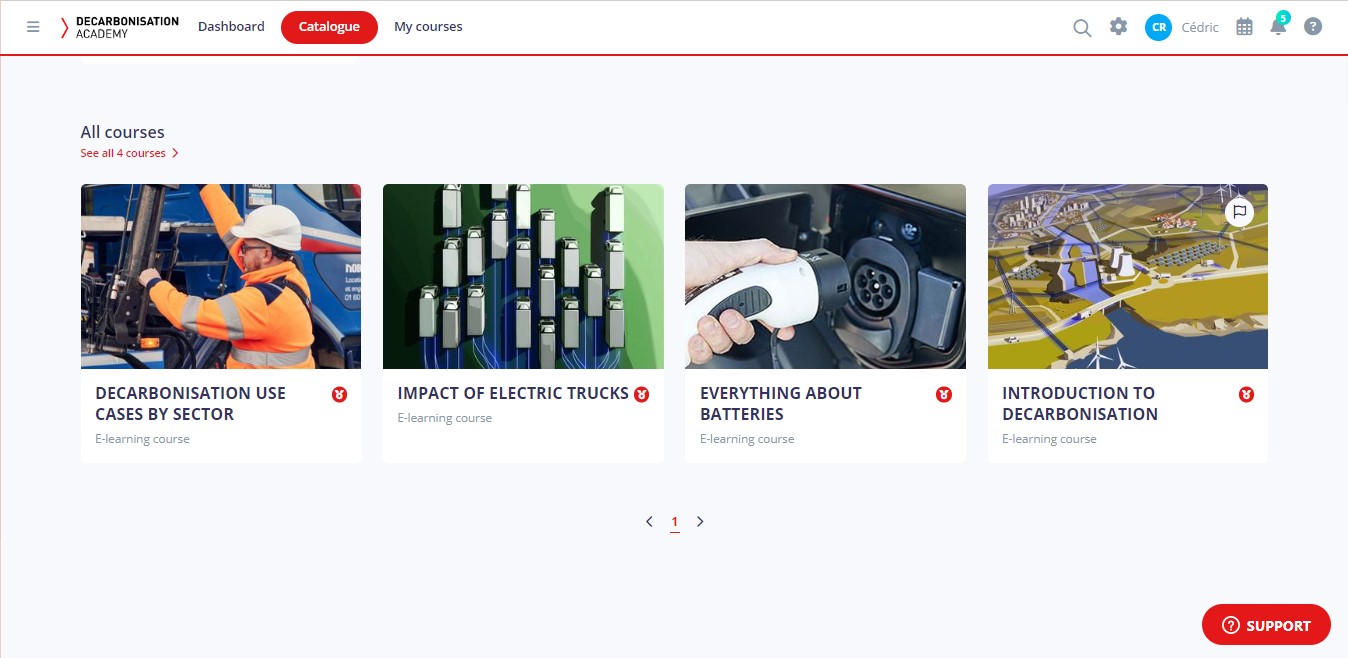Open the help question mark icon

pyautogui.click(x=1313, y=26)
